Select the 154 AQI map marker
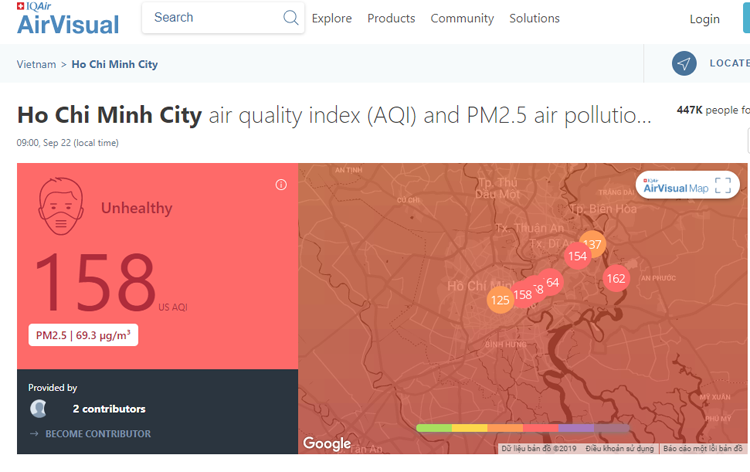This screenshot has height=472, width=750. point(577,256)
